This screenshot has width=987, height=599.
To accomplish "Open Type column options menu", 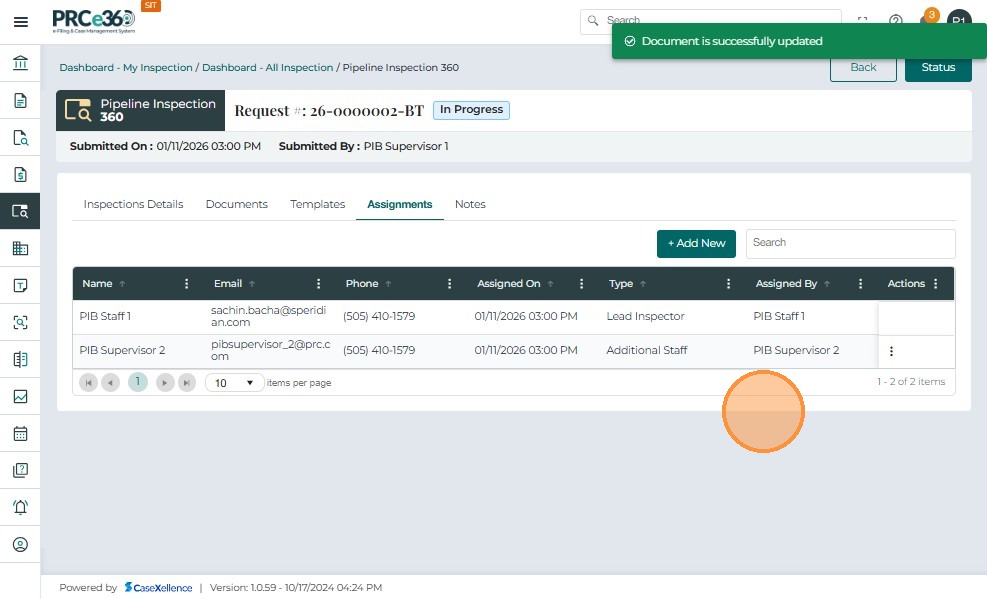I will pos(728,284).
